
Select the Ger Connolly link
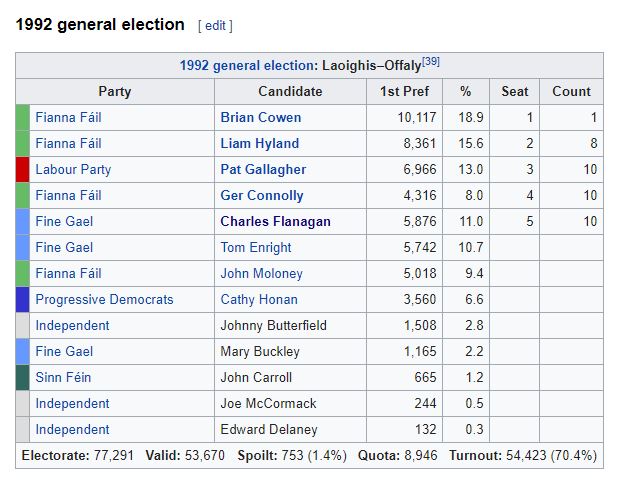[262, 196]
